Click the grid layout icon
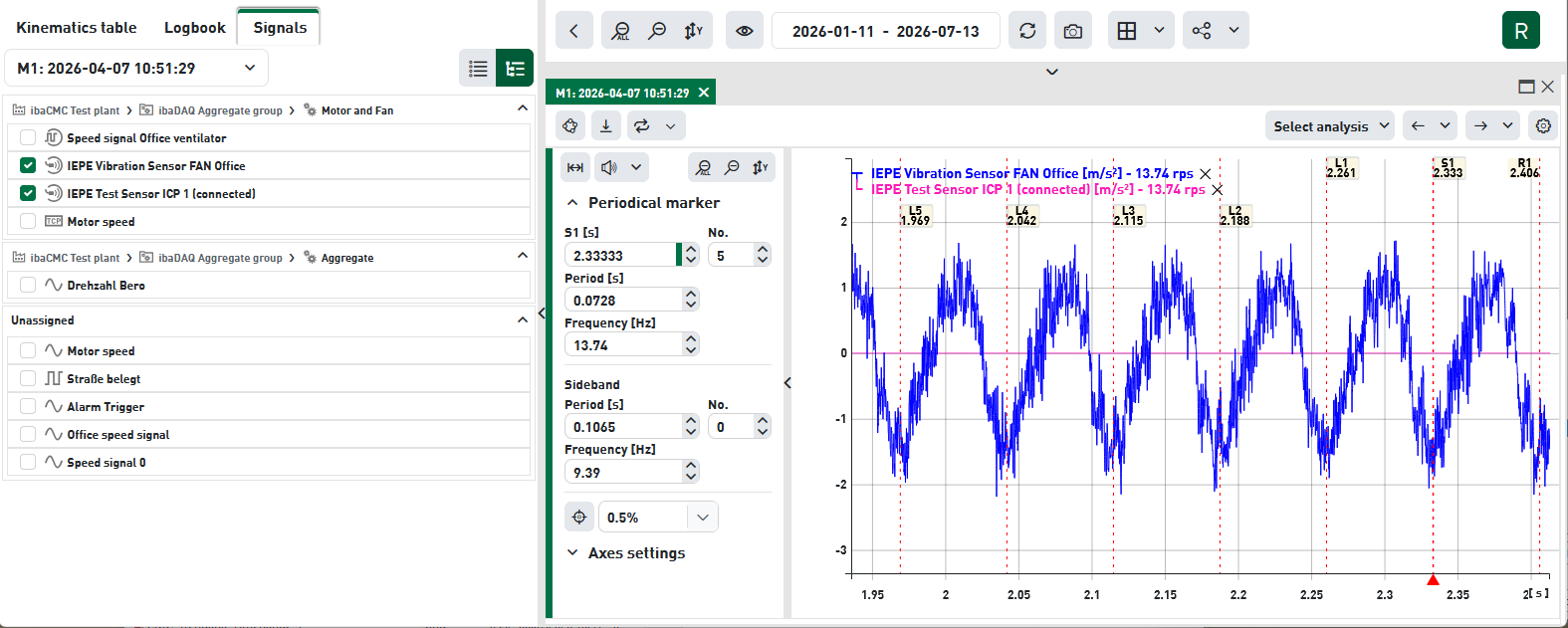The width and height of the screenshot is (1568, 628). pyautogui.click(x=1127, y=31)
